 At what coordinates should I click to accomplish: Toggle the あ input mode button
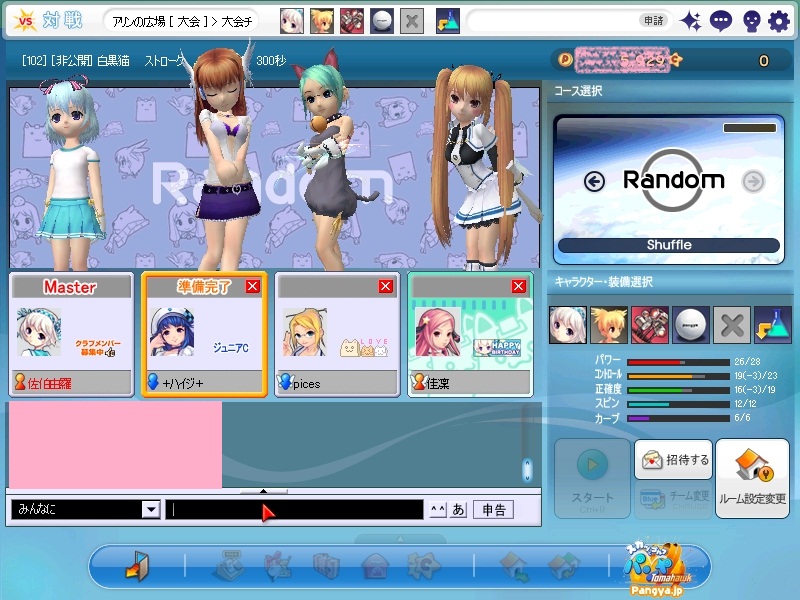click(x=458, y=509)
